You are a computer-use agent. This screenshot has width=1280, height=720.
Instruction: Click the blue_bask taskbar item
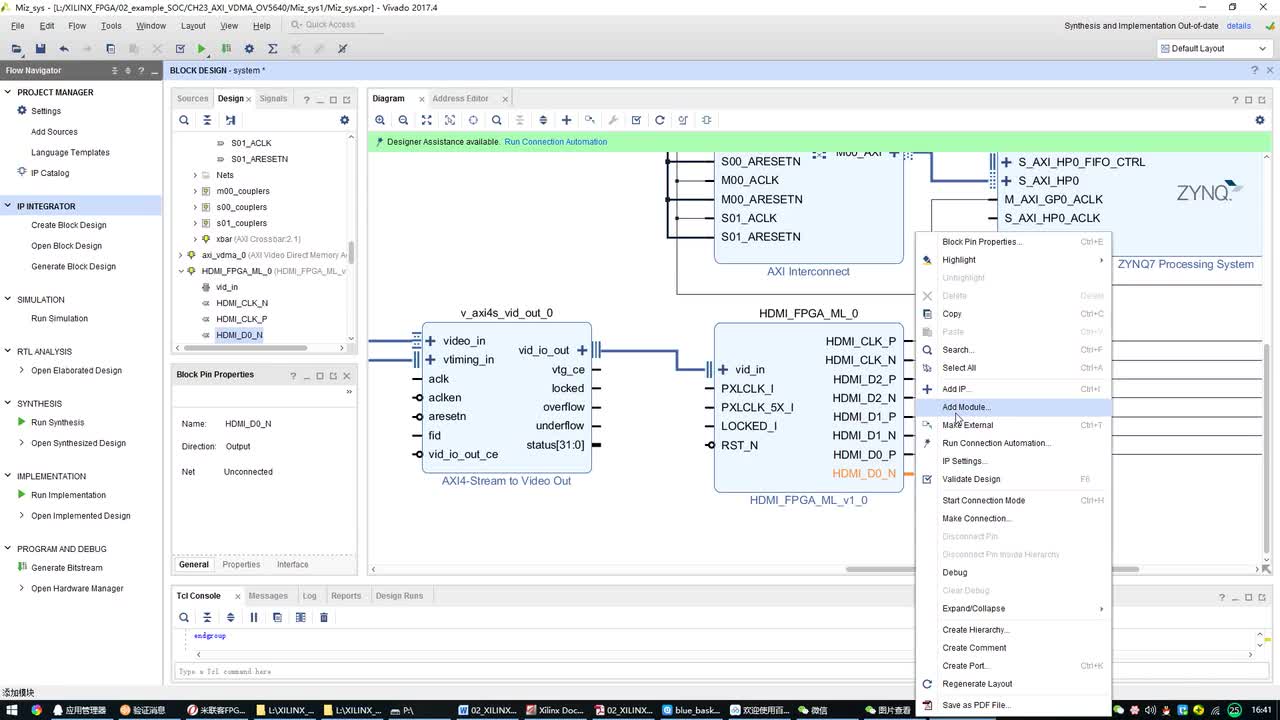(x=691, y=710)
